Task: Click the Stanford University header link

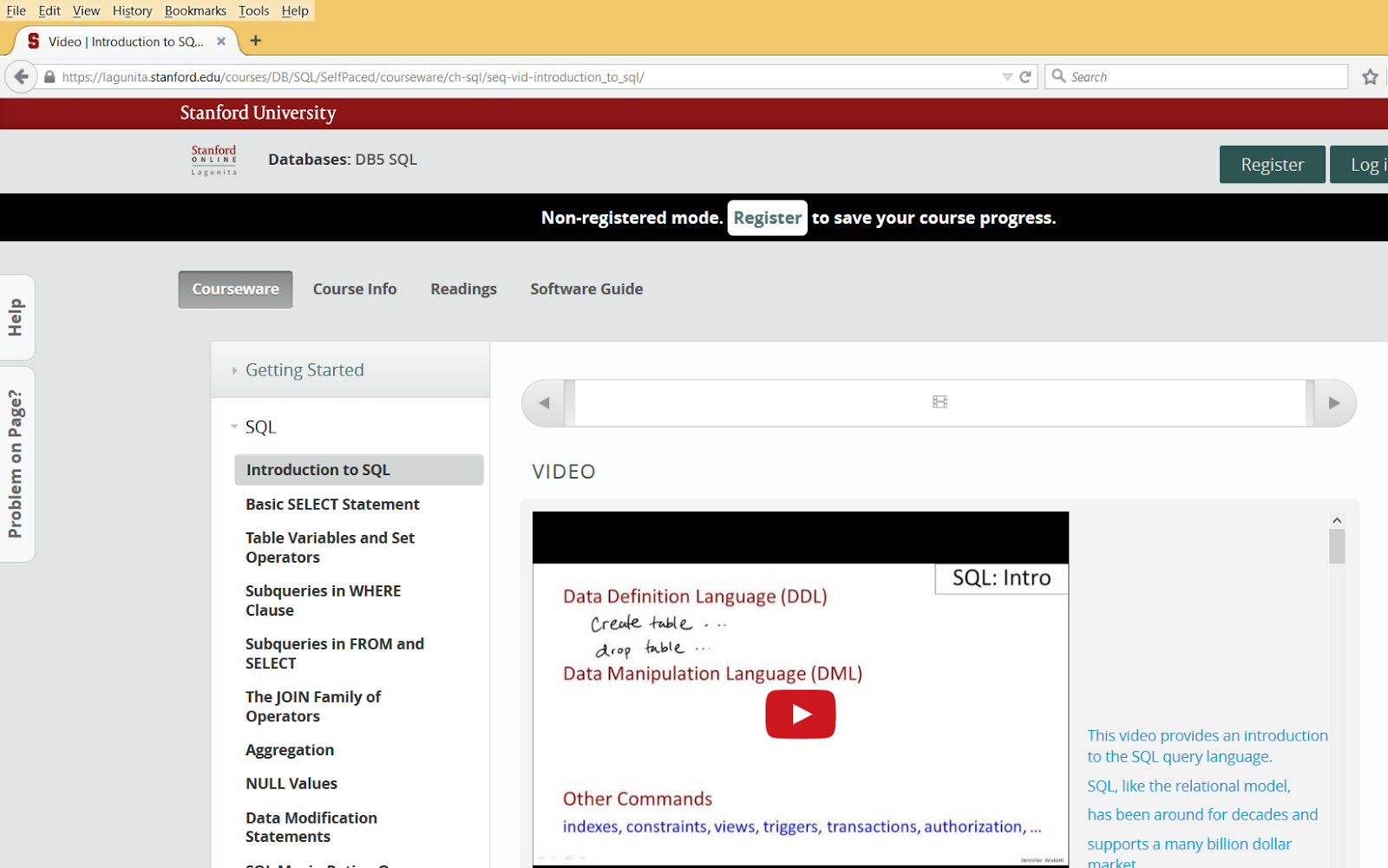Action: coord(258,113)
